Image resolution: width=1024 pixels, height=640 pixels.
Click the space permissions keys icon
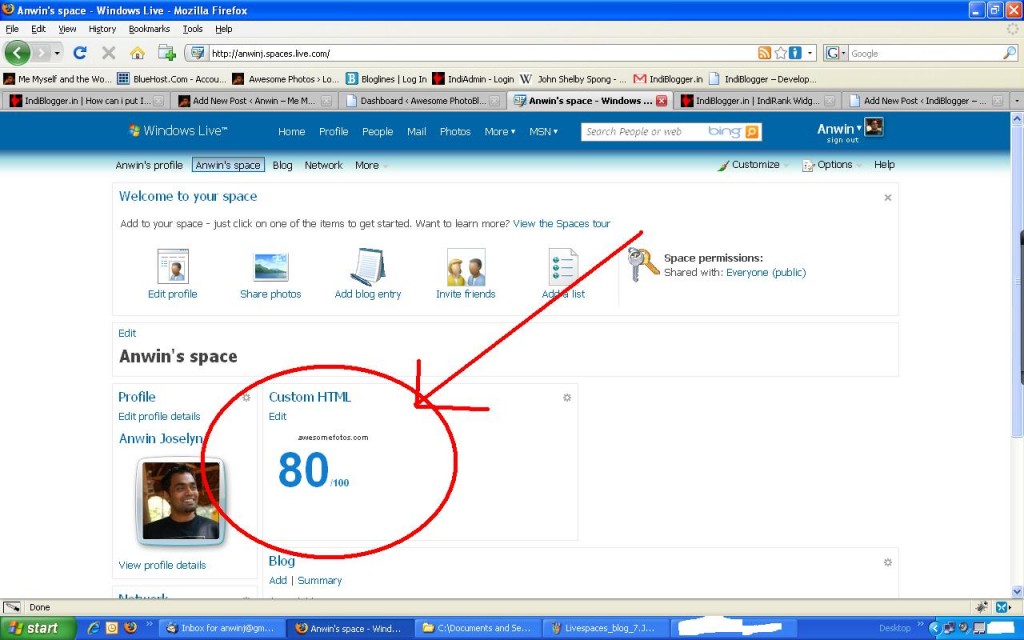click(643, 264)
